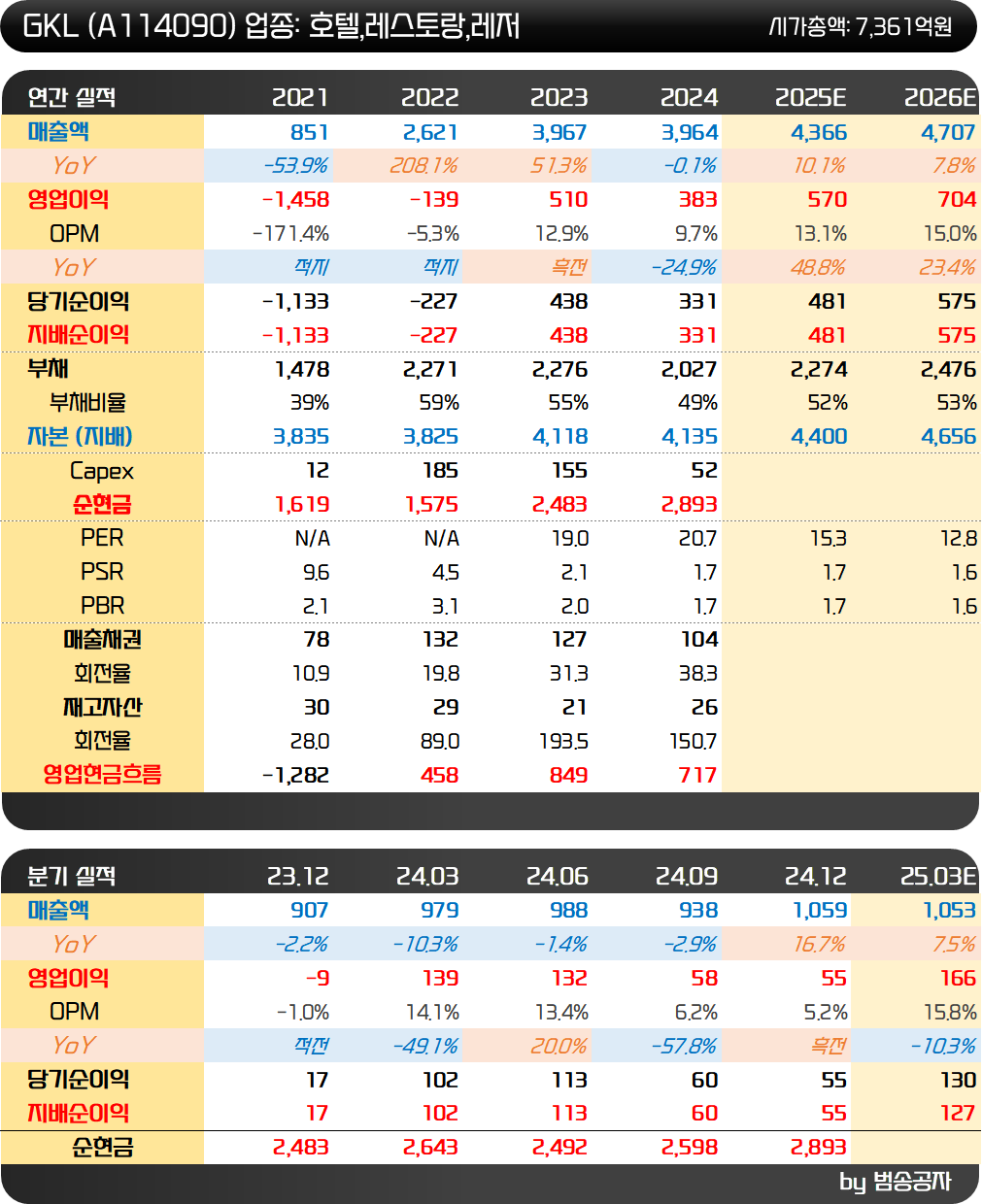Click quarterly 순현금 value 2,893
Screen dimensions: 982x1204
click(819, 1148)
